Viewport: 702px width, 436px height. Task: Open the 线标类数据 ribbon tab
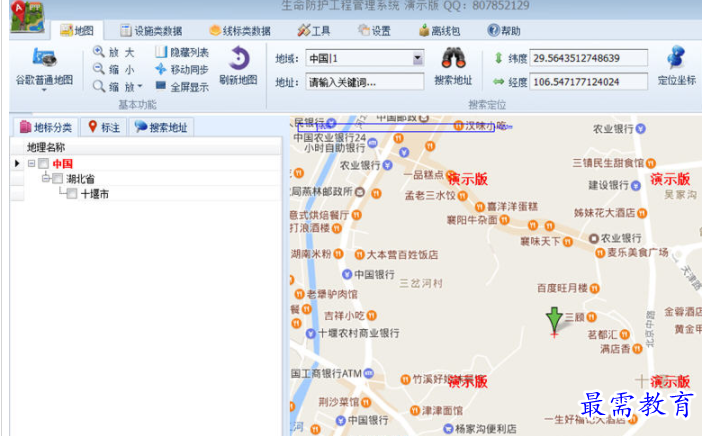(240, 30)
